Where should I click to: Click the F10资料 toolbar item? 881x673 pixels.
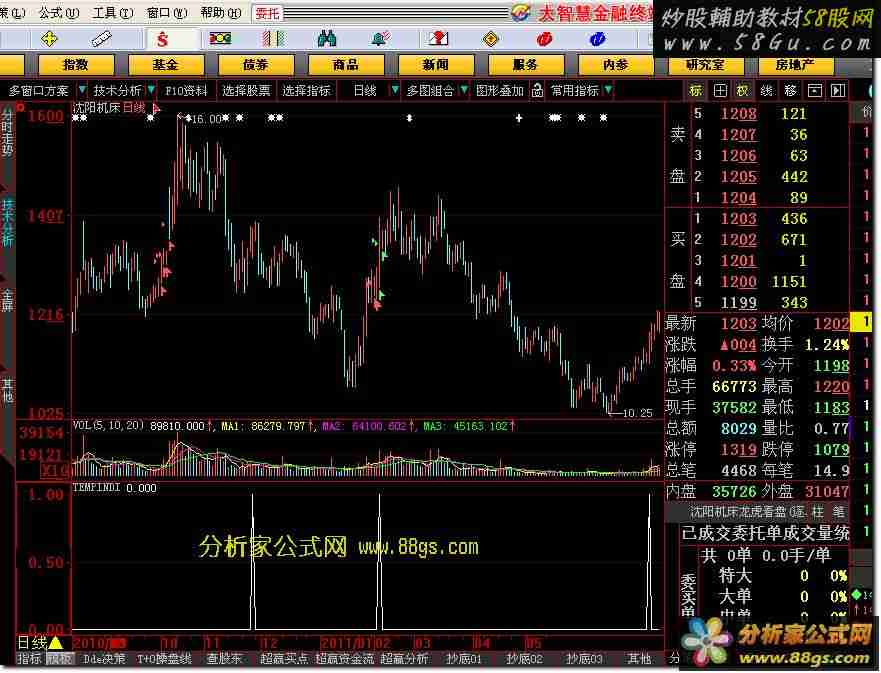(186, 90)
